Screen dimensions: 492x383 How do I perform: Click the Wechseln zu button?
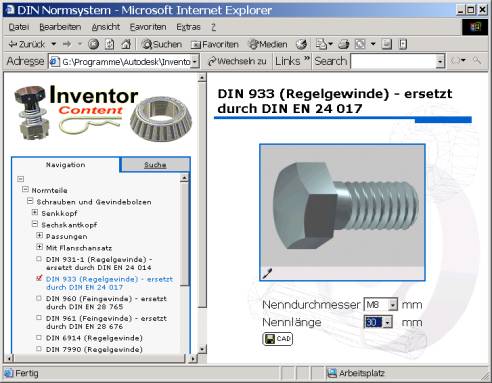point(237,61)
